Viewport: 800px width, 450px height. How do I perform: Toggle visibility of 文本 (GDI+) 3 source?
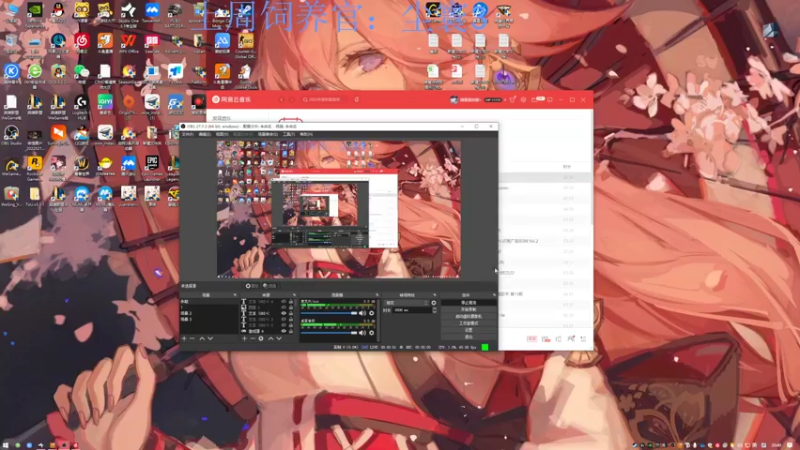(x=284, y=319)
